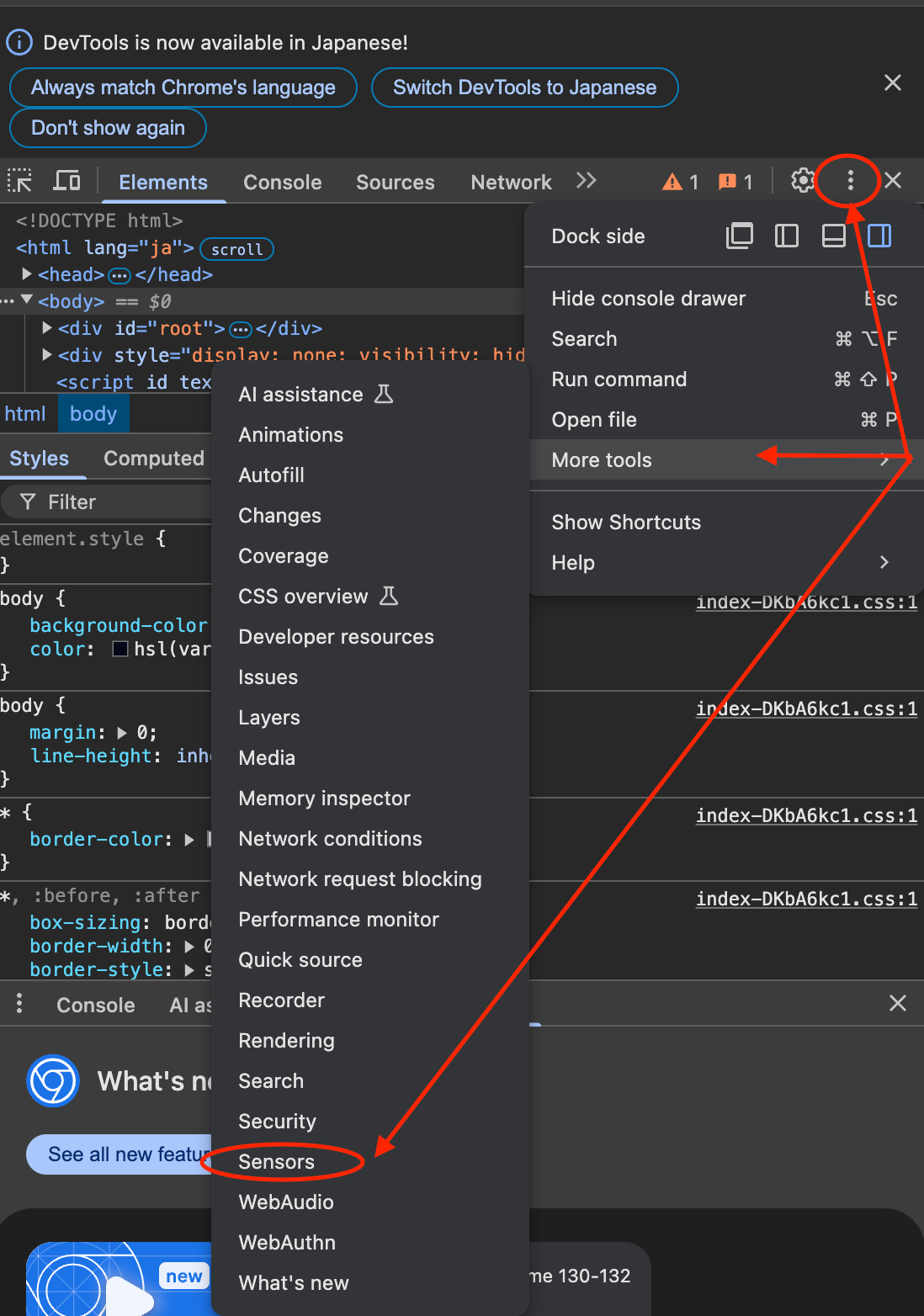The image size is (924, 1316).
Task: Toggle the device toolbar icon
Action: tap(67, 181)
